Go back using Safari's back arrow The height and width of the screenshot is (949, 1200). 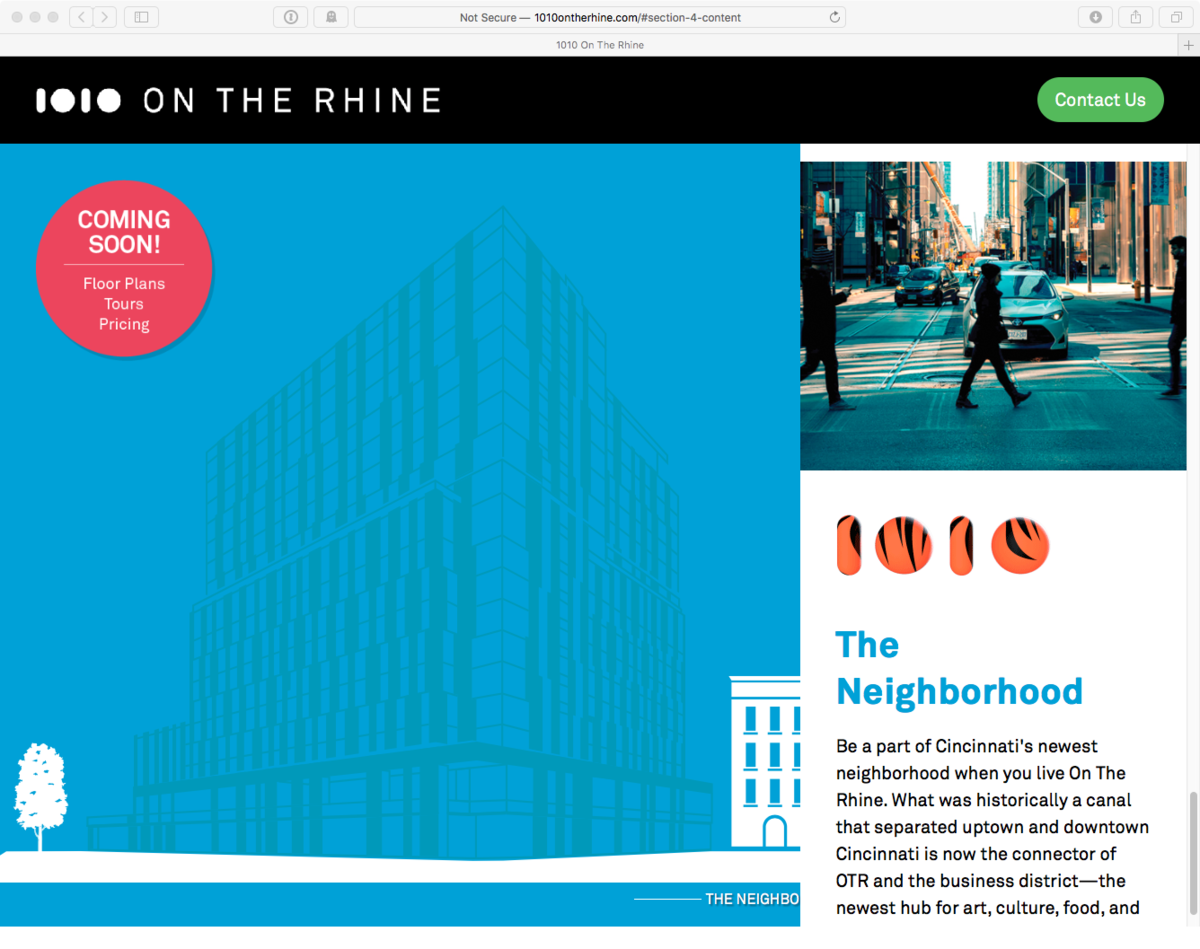(x=82, y=17)
